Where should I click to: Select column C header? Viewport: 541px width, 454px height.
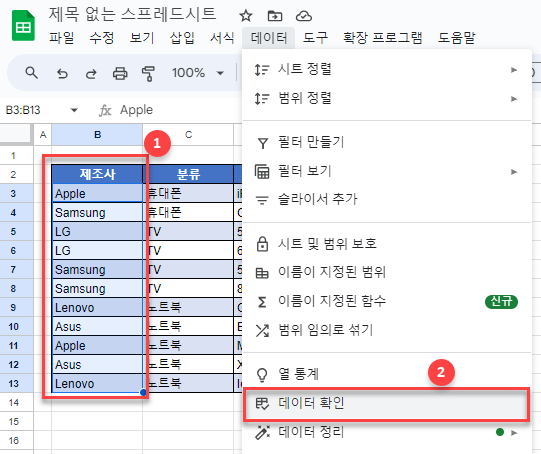(188, 135)
